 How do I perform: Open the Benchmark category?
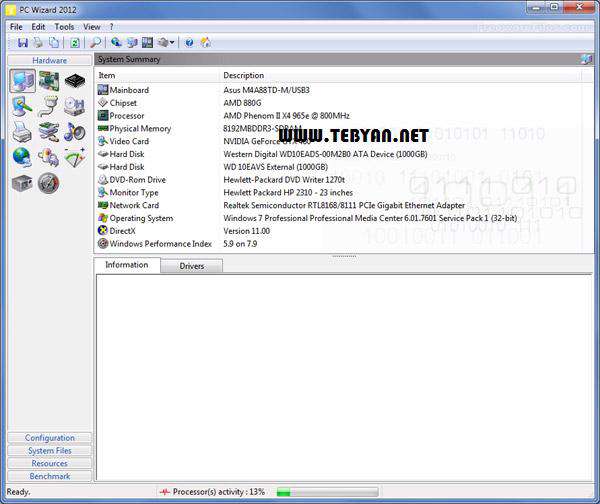(49, 476)
